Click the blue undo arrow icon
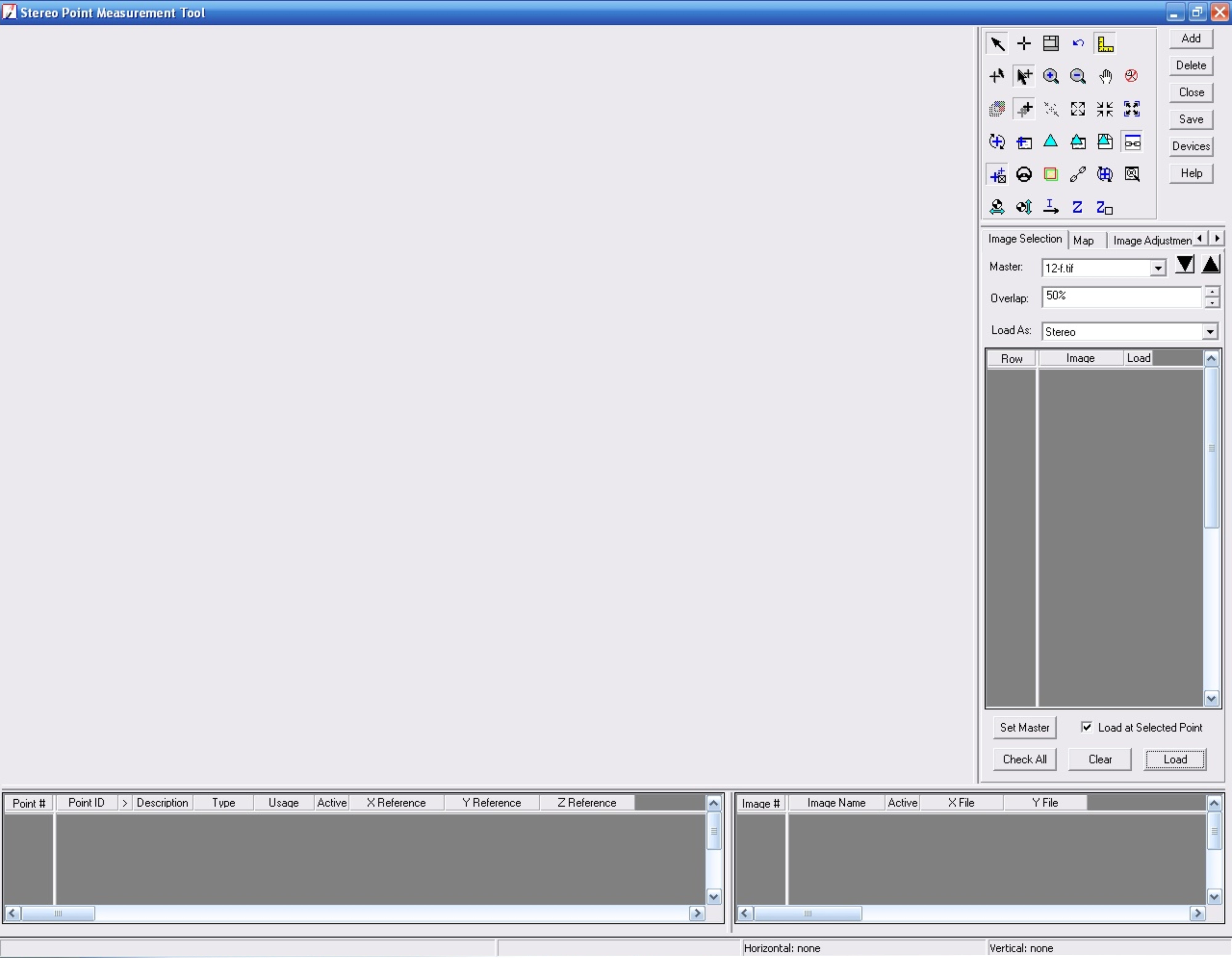 (x=1078, y=43)
